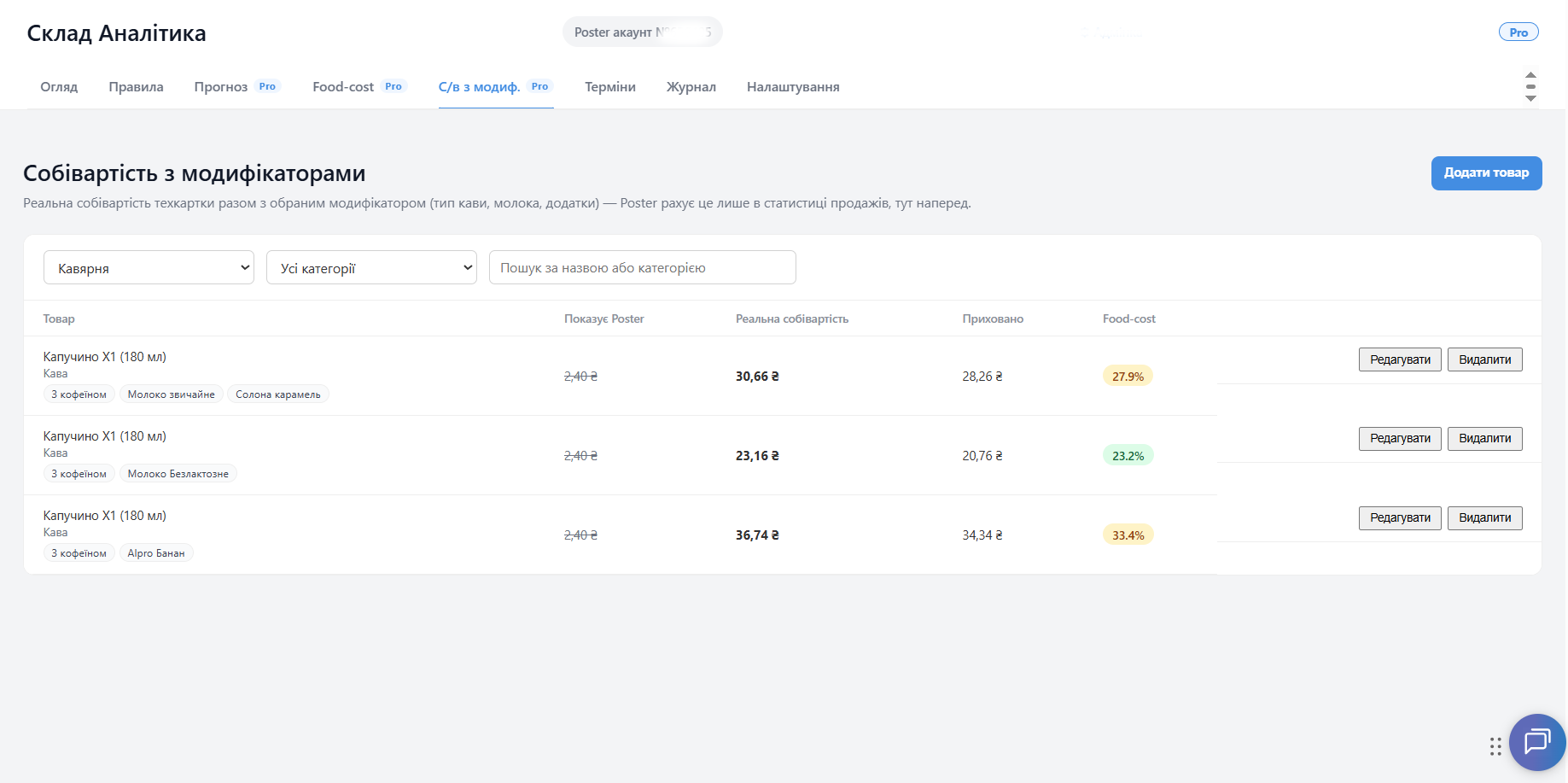Edit the Солона карамель cappuccino row

tap(1400, 359)
